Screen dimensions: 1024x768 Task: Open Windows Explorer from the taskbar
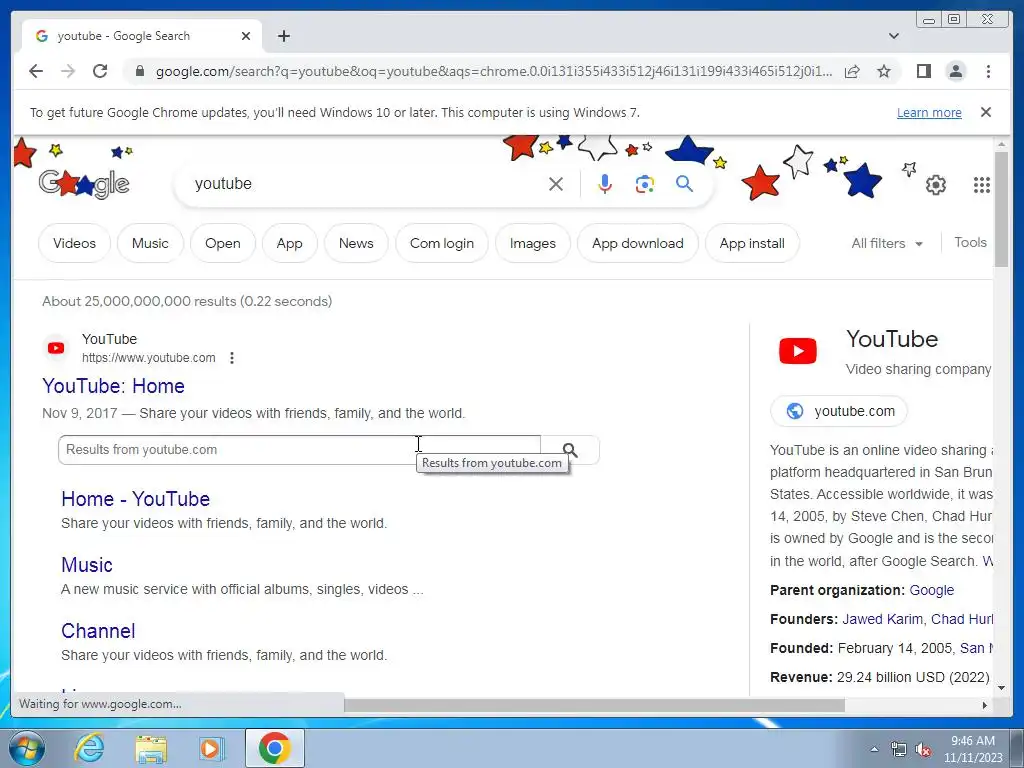point(151,749)
